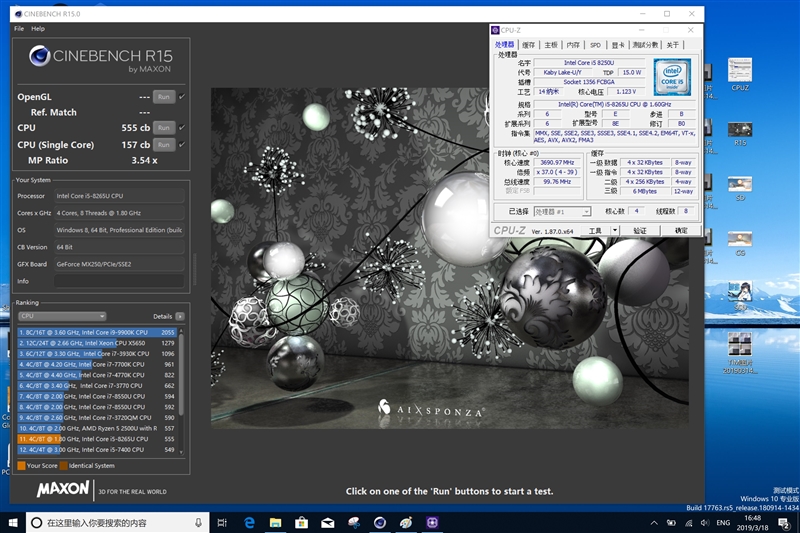Click the 验证 (Validate) button in CPU-Z
The width and height of the screenshot is (800, 533).
640,230
